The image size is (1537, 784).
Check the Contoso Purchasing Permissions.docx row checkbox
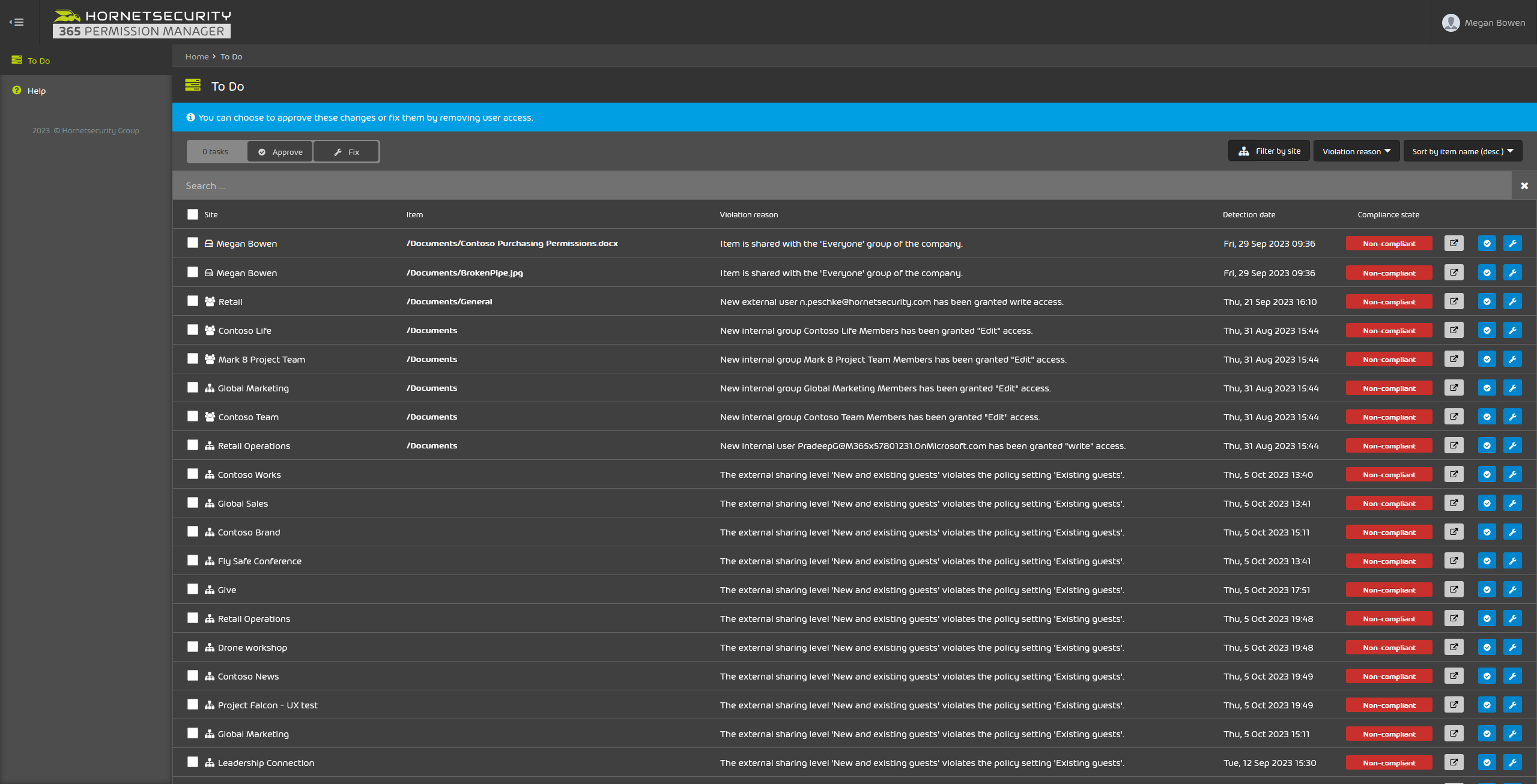tap(192, 243)
